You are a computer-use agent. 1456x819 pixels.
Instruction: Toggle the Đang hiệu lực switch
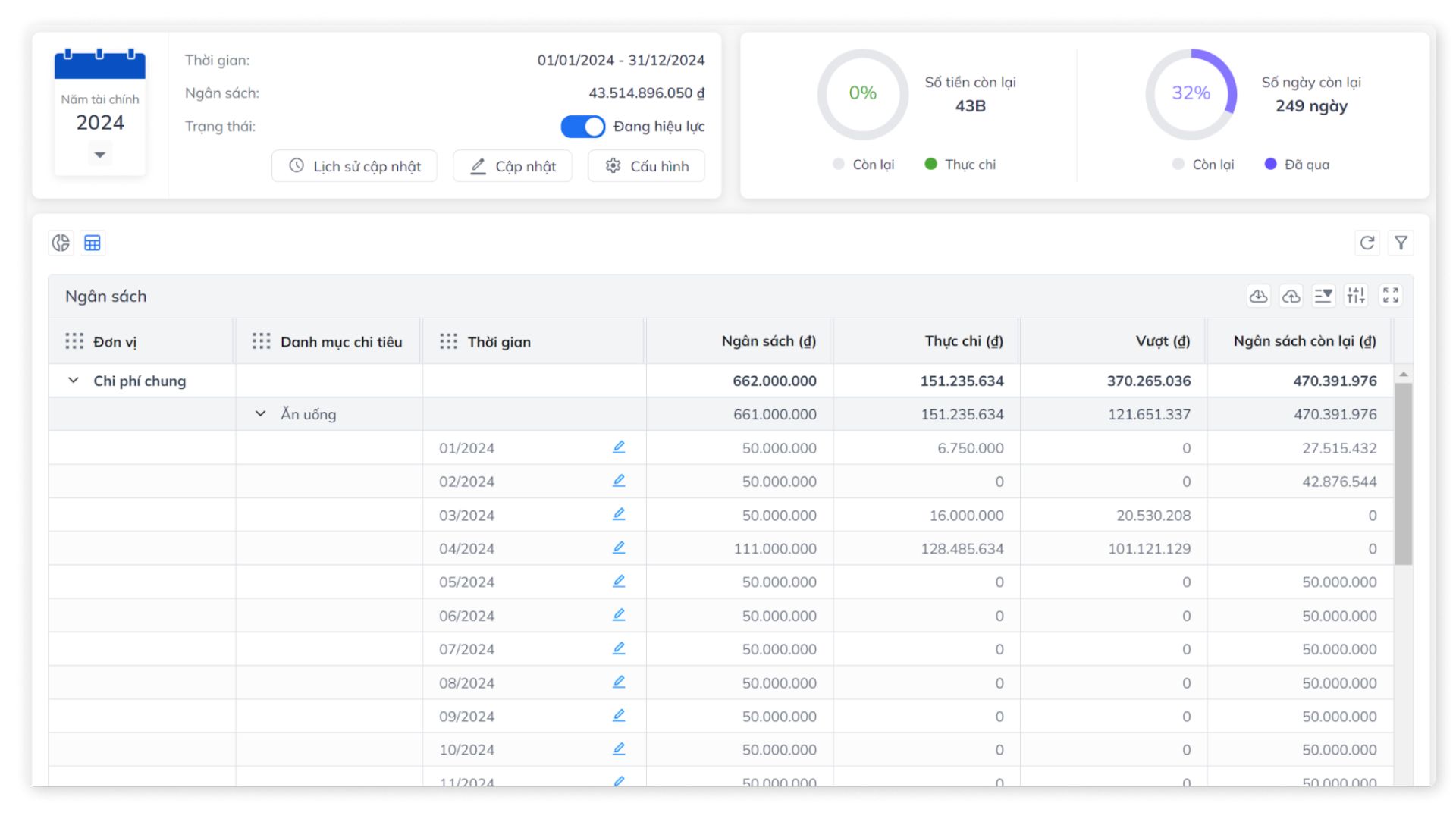(x=582, y=127)
